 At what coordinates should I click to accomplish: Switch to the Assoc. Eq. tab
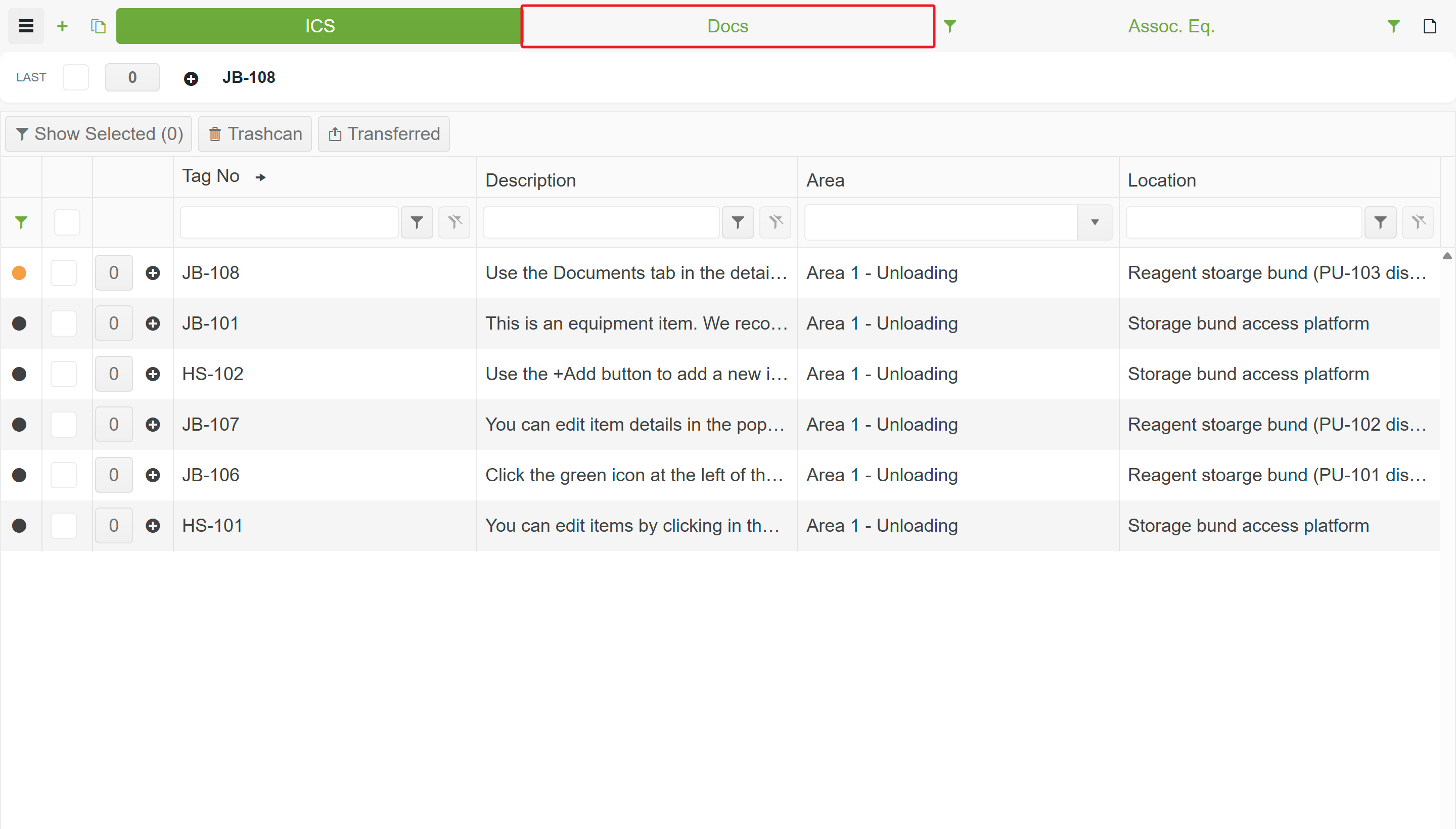click(1172, 26)
